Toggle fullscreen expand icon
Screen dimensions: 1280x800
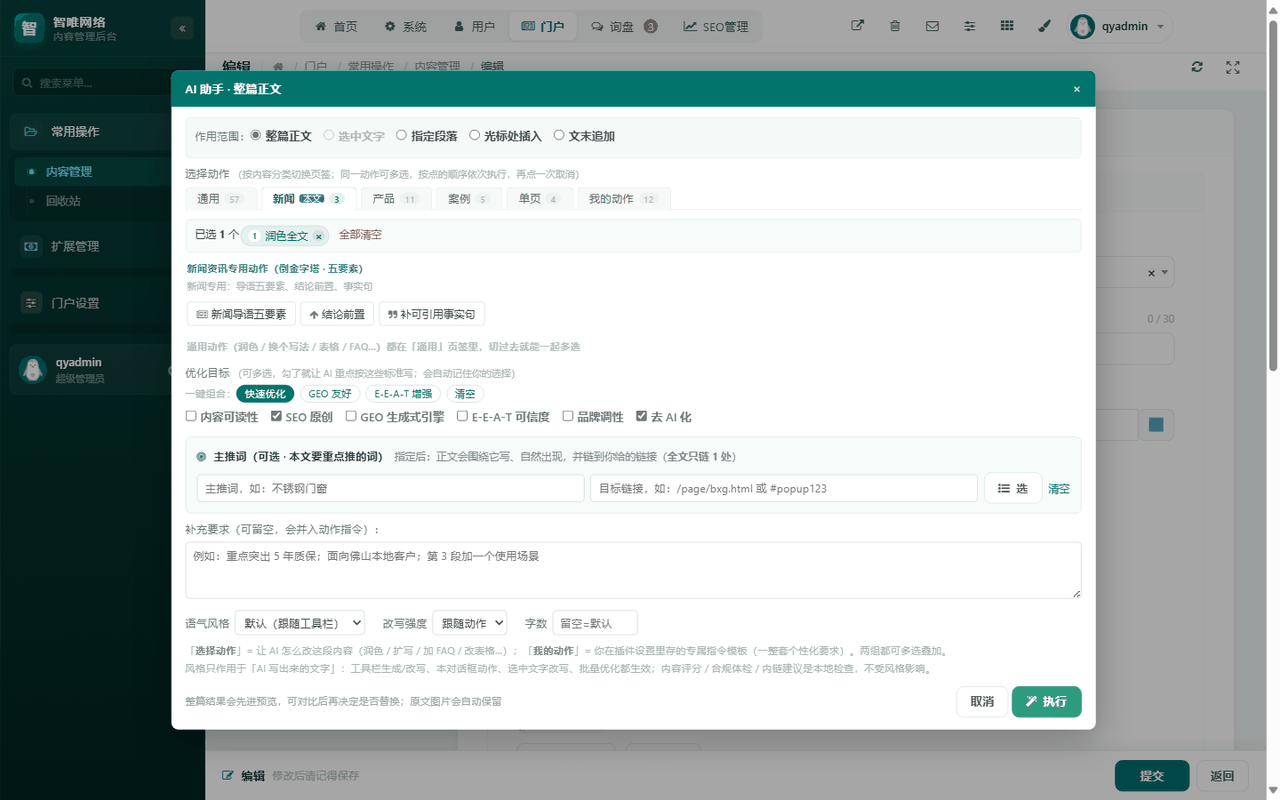pyautogui.click(x=1233, y=67)
